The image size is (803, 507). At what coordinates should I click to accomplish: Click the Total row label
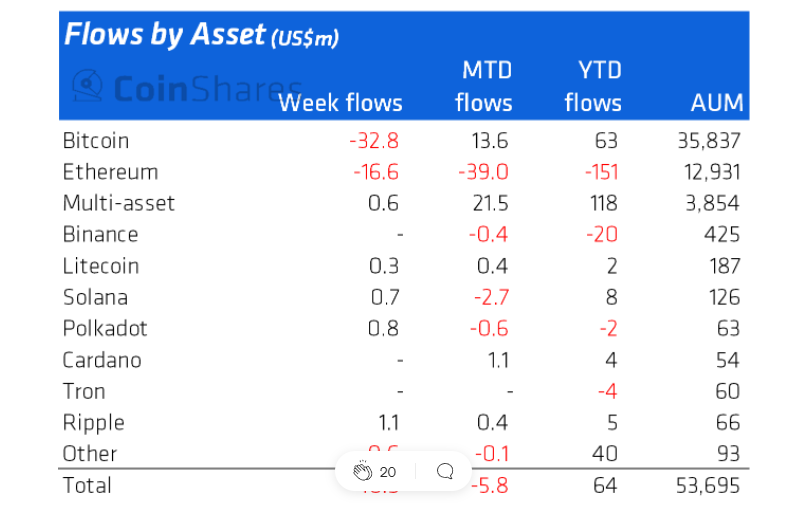[x=87, y=485]
